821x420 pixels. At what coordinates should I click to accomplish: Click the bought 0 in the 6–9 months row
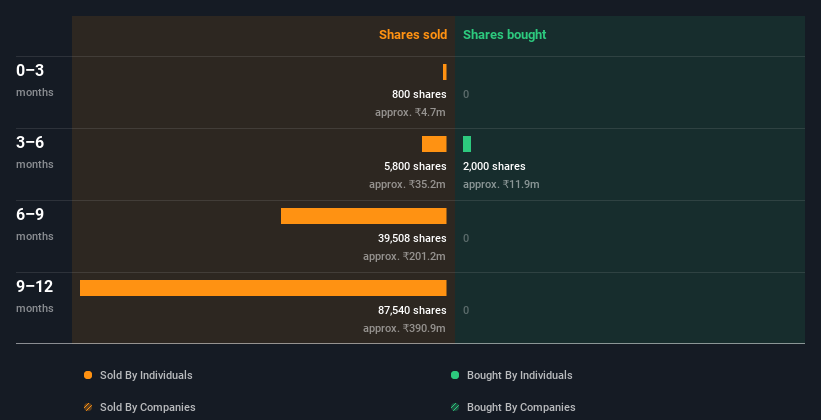click(x=466, y=238)
